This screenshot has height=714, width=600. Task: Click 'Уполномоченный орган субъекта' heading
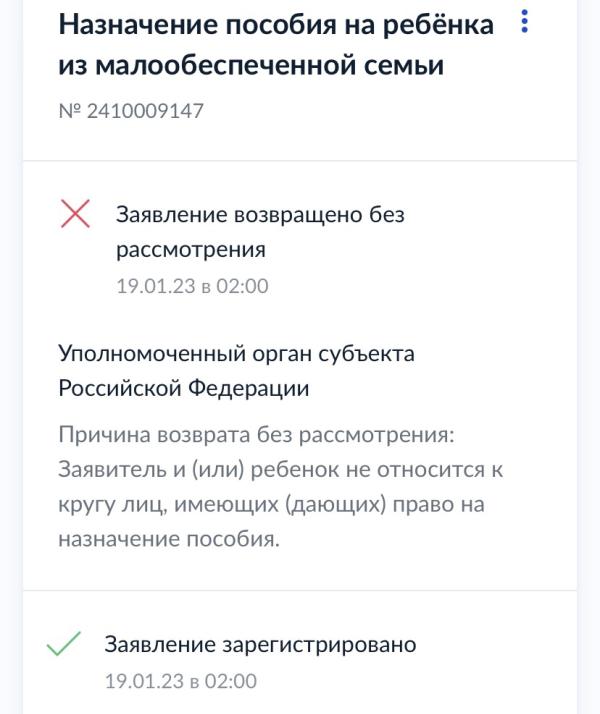236,354
